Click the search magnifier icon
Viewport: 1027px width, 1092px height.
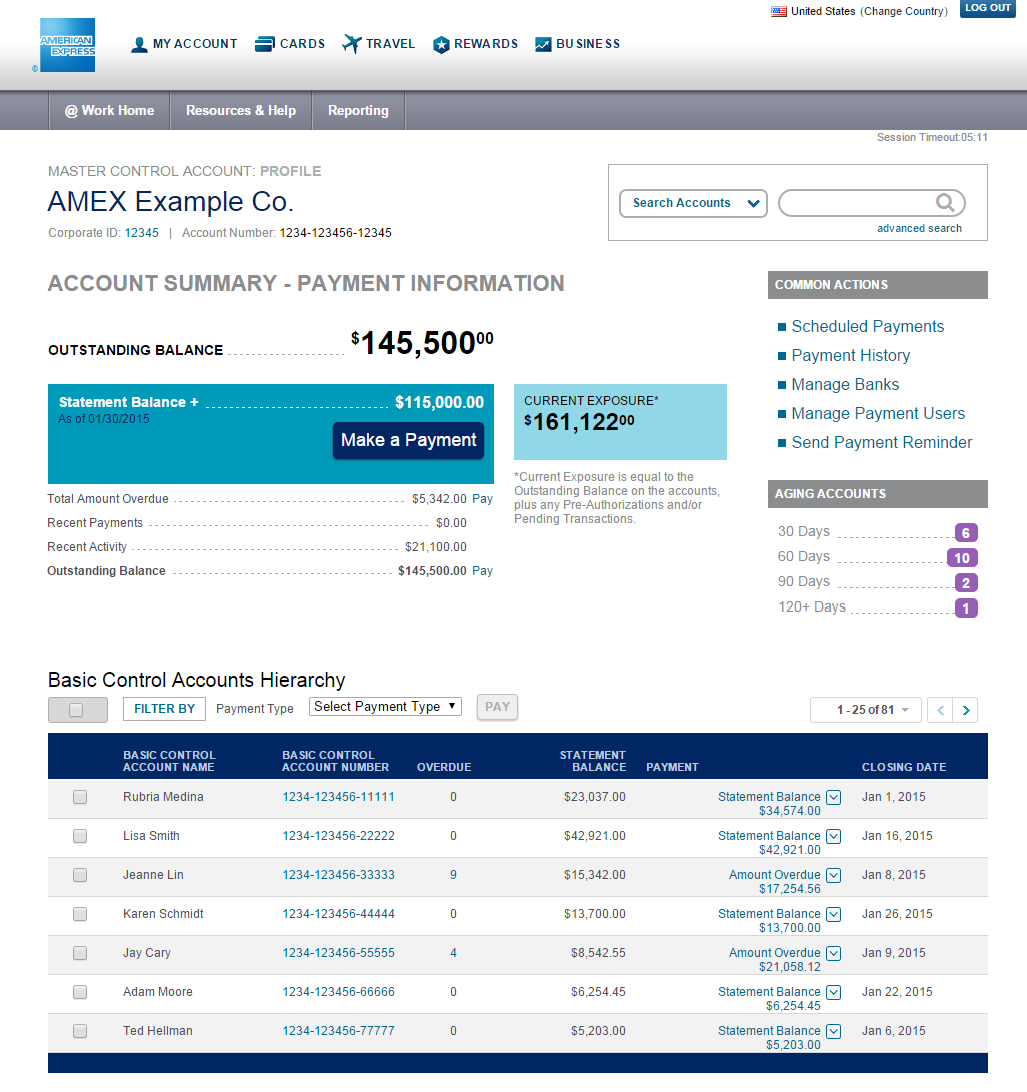click(945, 203)
